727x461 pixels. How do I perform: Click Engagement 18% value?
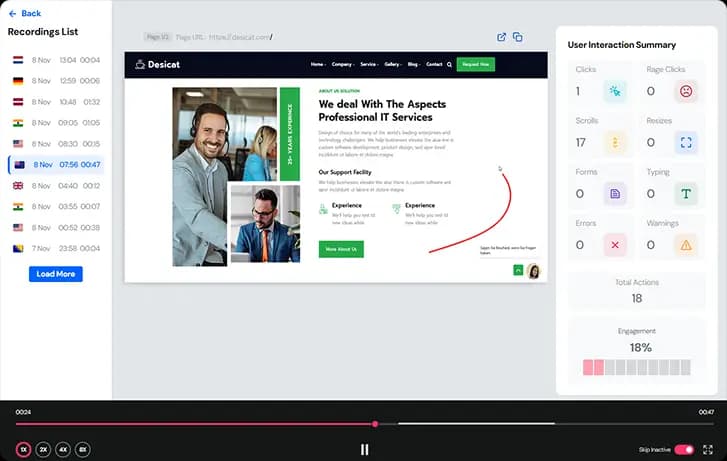click(640, 347)
